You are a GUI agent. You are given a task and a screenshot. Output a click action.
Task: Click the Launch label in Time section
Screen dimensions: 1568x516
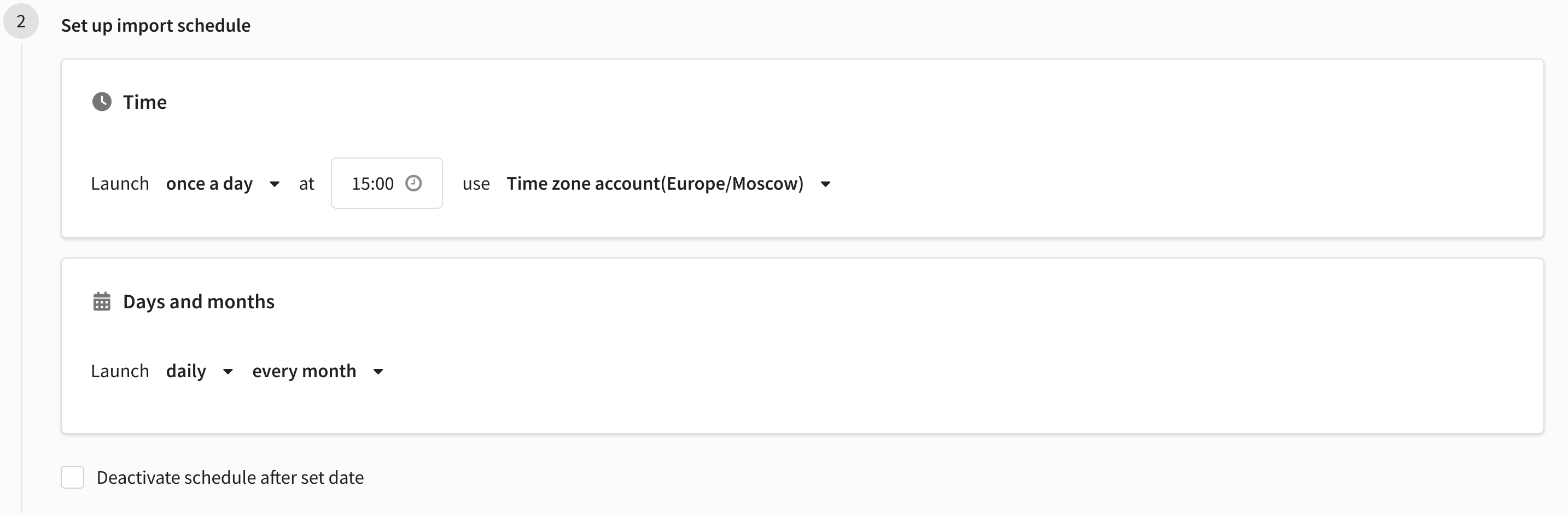[120, 183]
